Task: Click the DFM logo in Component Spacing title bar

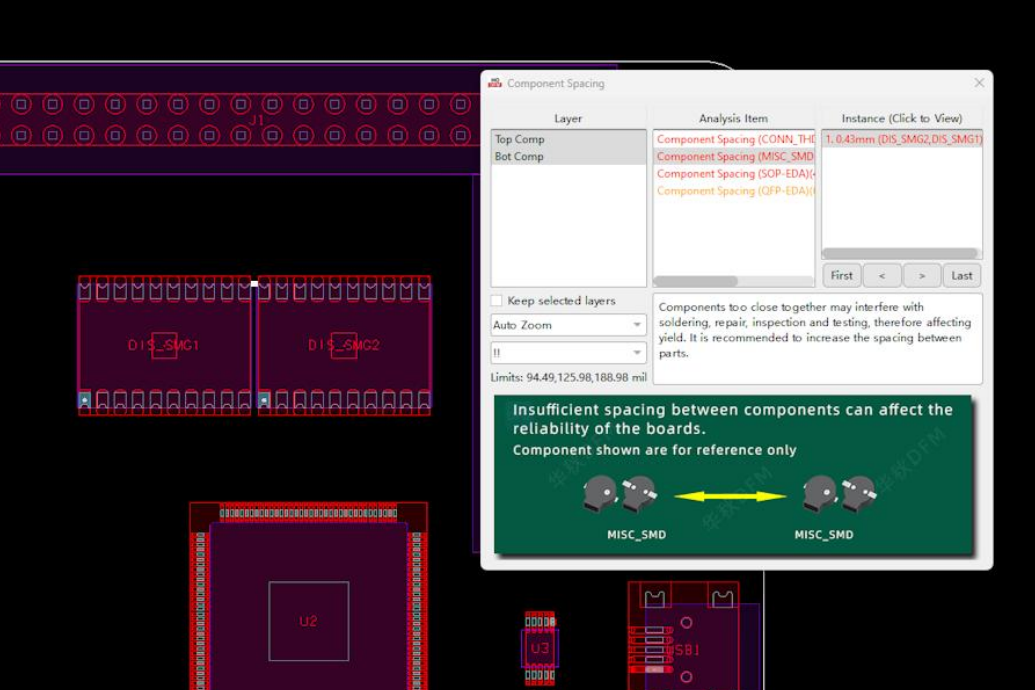Action: coord(495,83)
